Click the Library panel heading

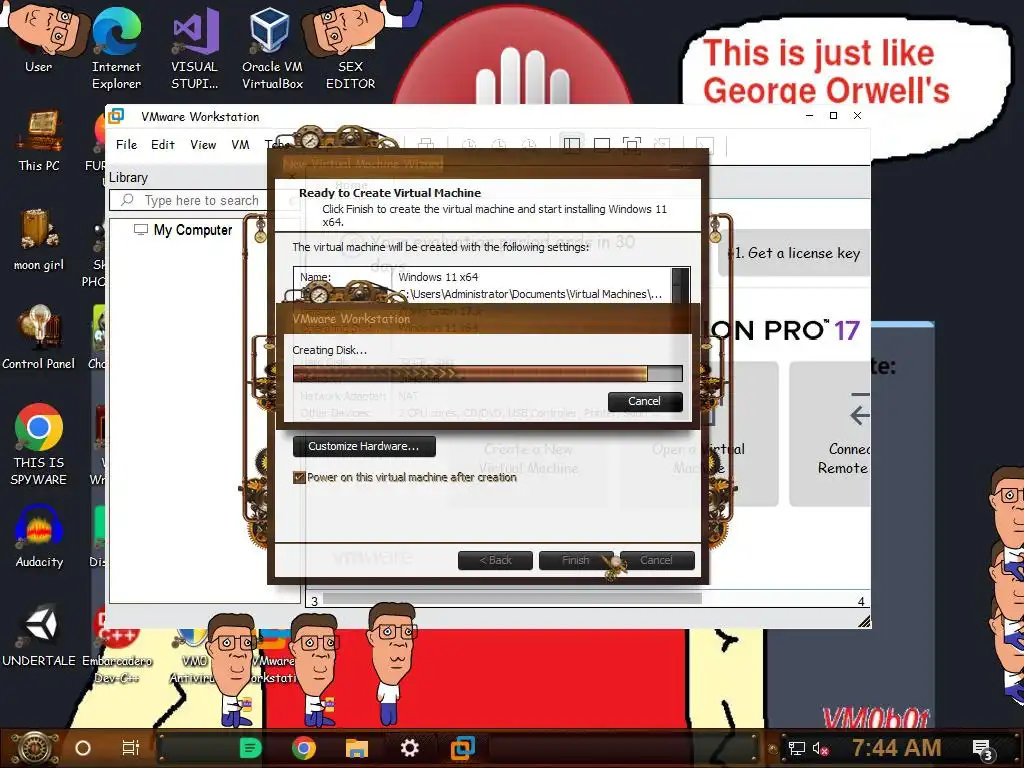pos(128,178)
